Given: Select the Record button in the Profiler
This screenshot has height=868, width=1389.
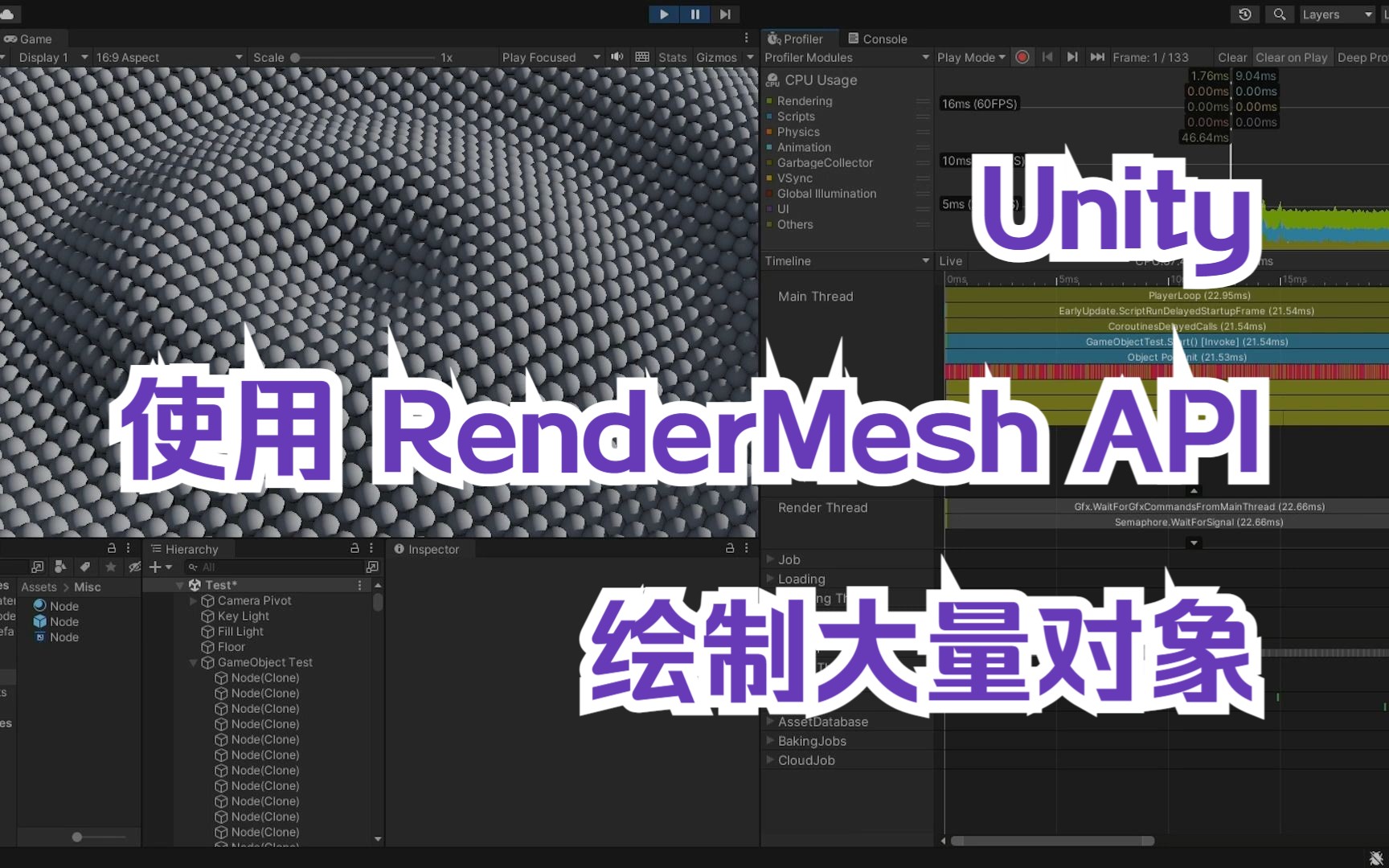Looking at the screenshot, I should [1022, 57].
